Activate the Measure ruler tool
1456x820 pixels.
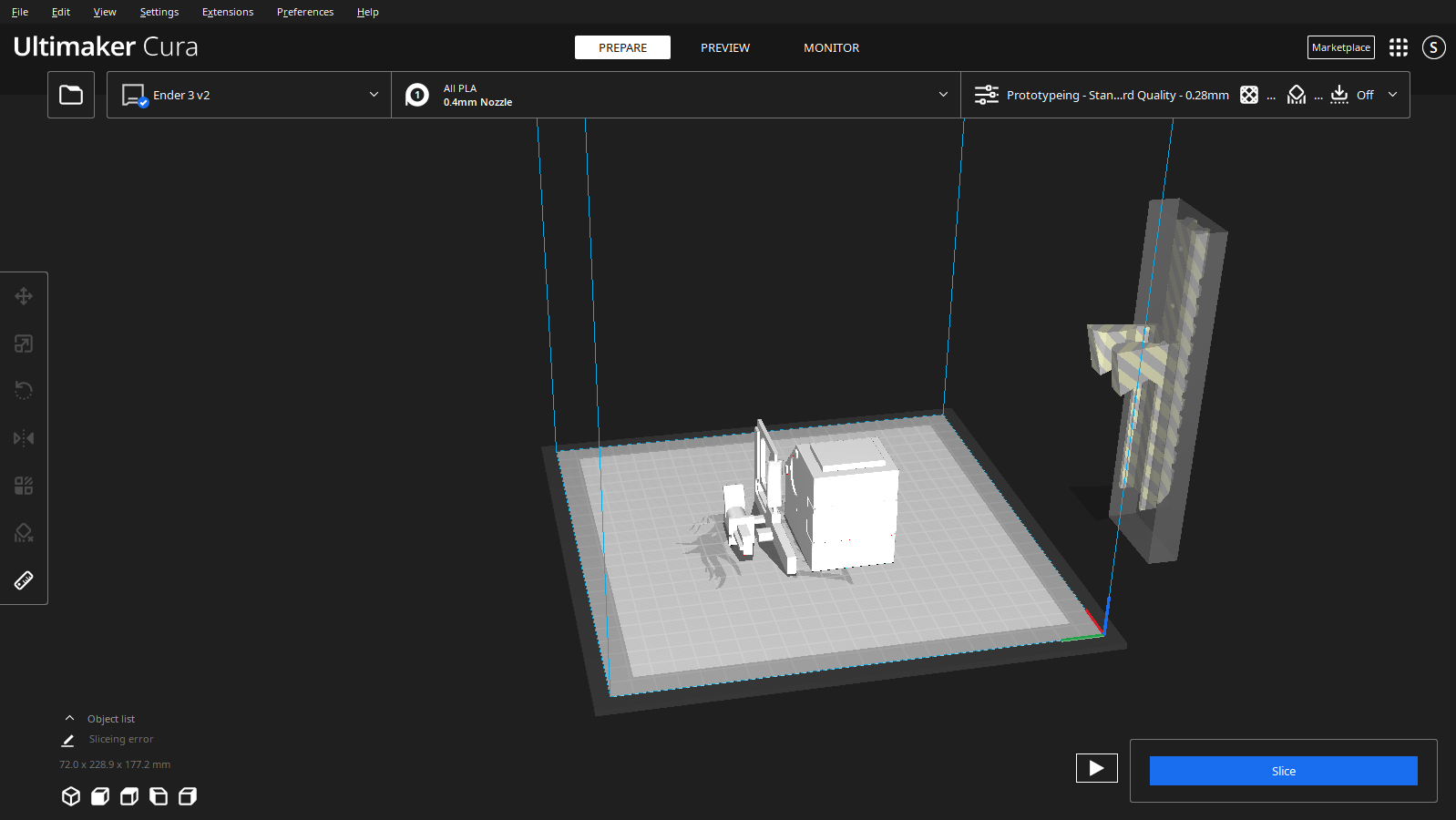(24, 580)
